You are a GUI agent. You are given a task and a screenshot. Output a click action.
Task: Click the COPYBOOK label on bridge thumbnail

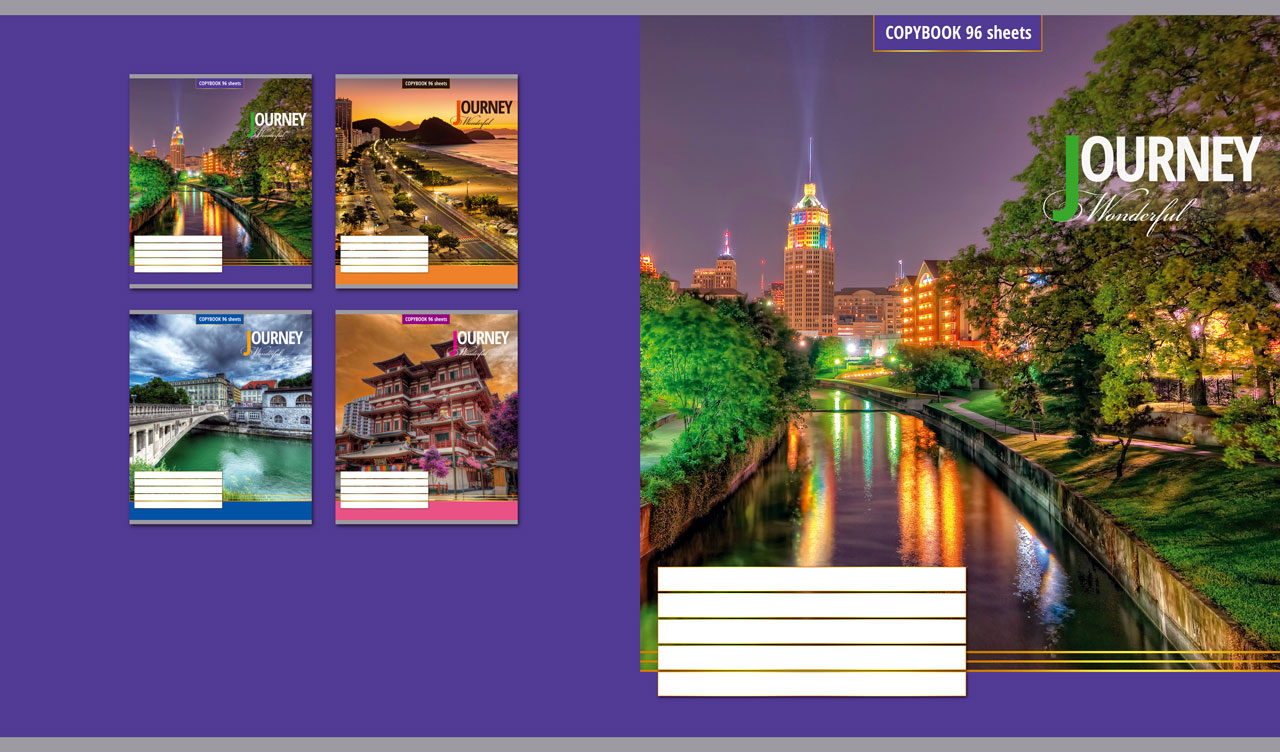point(220,319)
